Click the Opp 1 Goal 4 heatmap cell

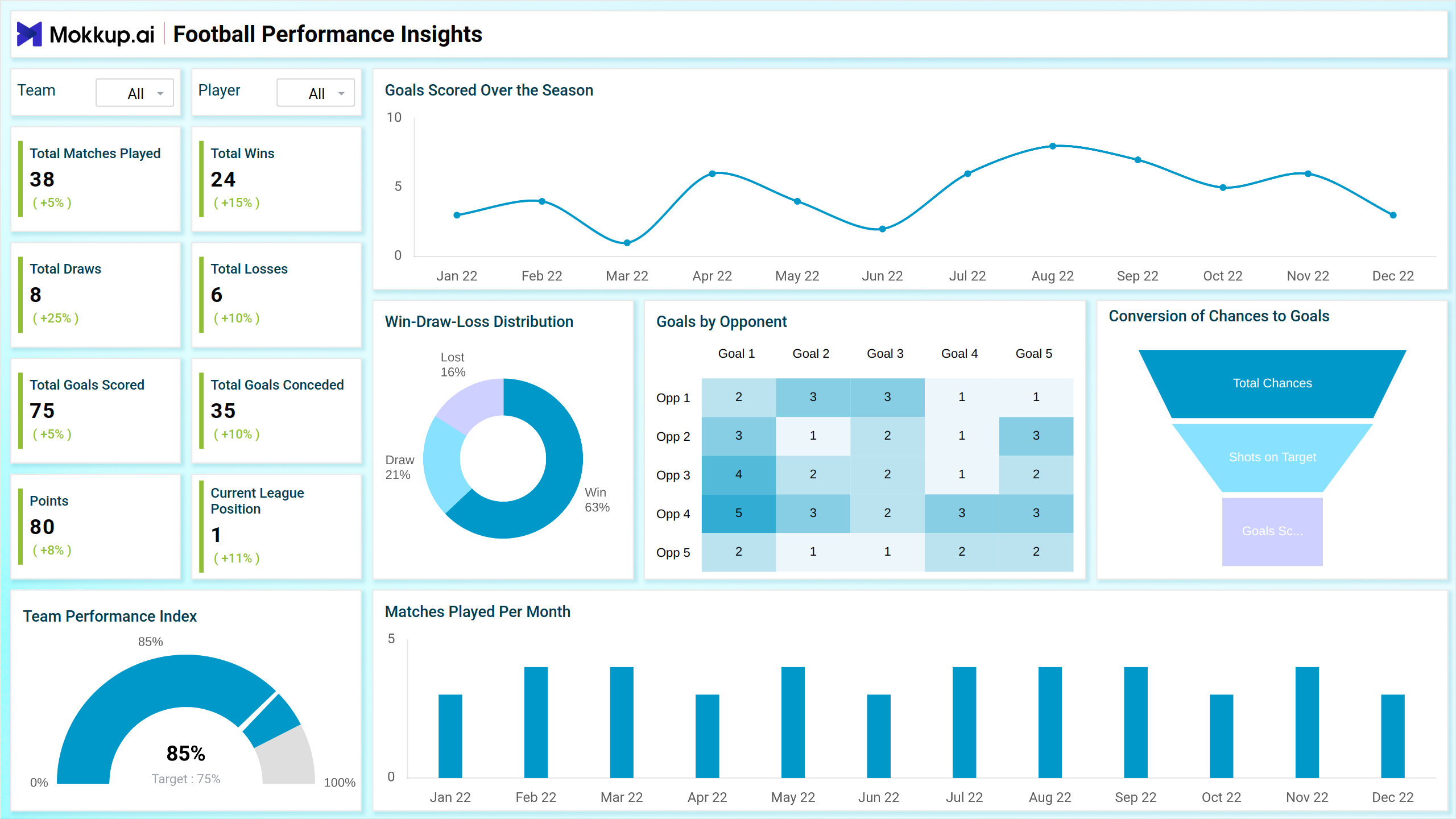pos(961,397)
